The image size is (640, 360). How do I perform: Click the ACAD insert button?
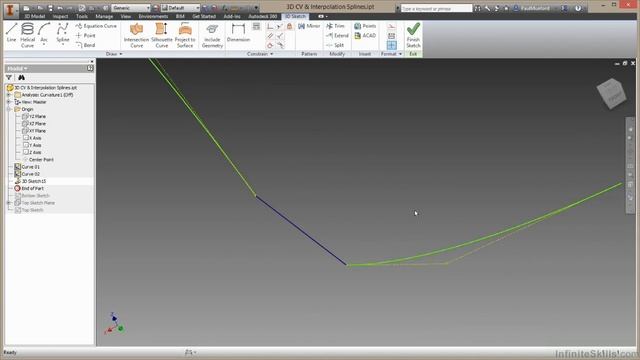(x=365, y=36)
